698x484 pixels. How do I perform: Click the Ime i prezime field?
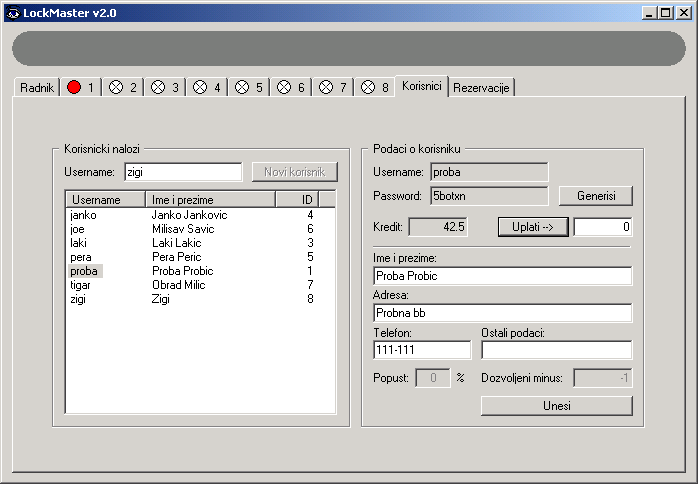(x=503, y=276)
